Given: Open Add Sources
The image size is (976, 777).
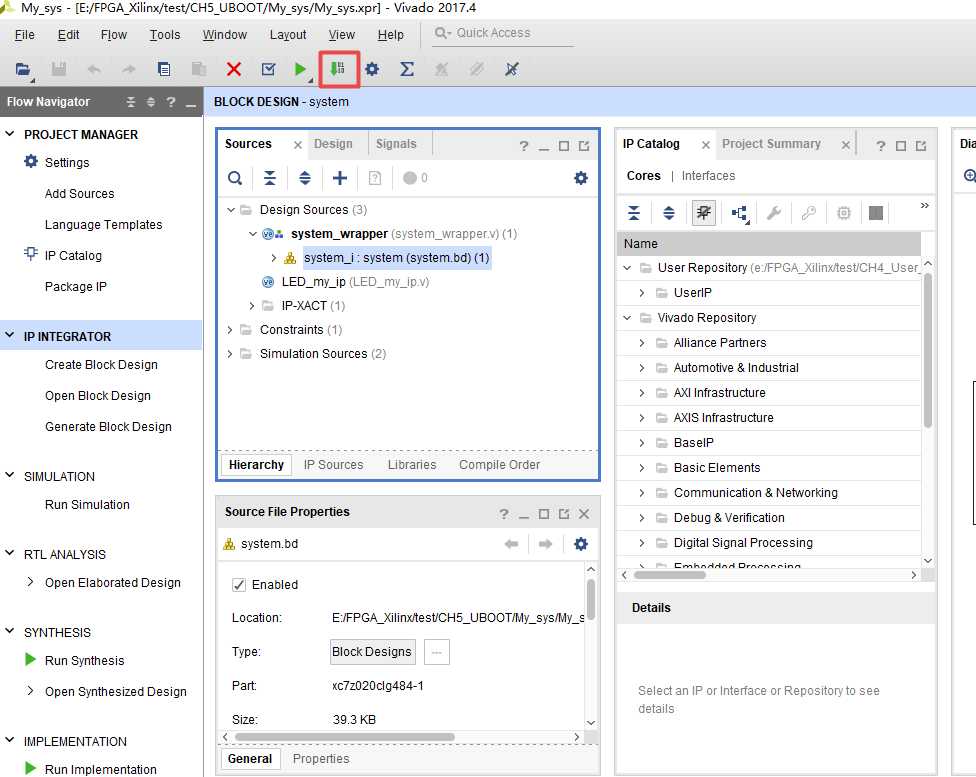Looking at the screenshot, I should [80, 194].
